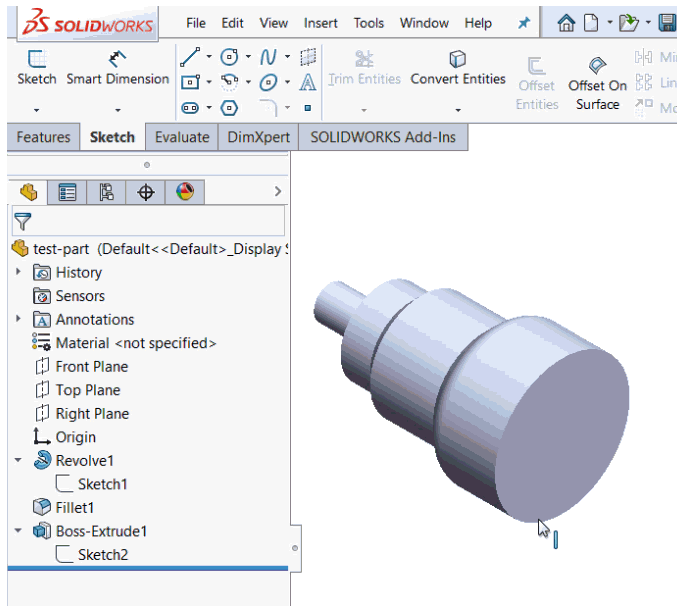
Task: Select the Sketch Fillet tool
Action: pyautogui.click(x=268, y=108)
